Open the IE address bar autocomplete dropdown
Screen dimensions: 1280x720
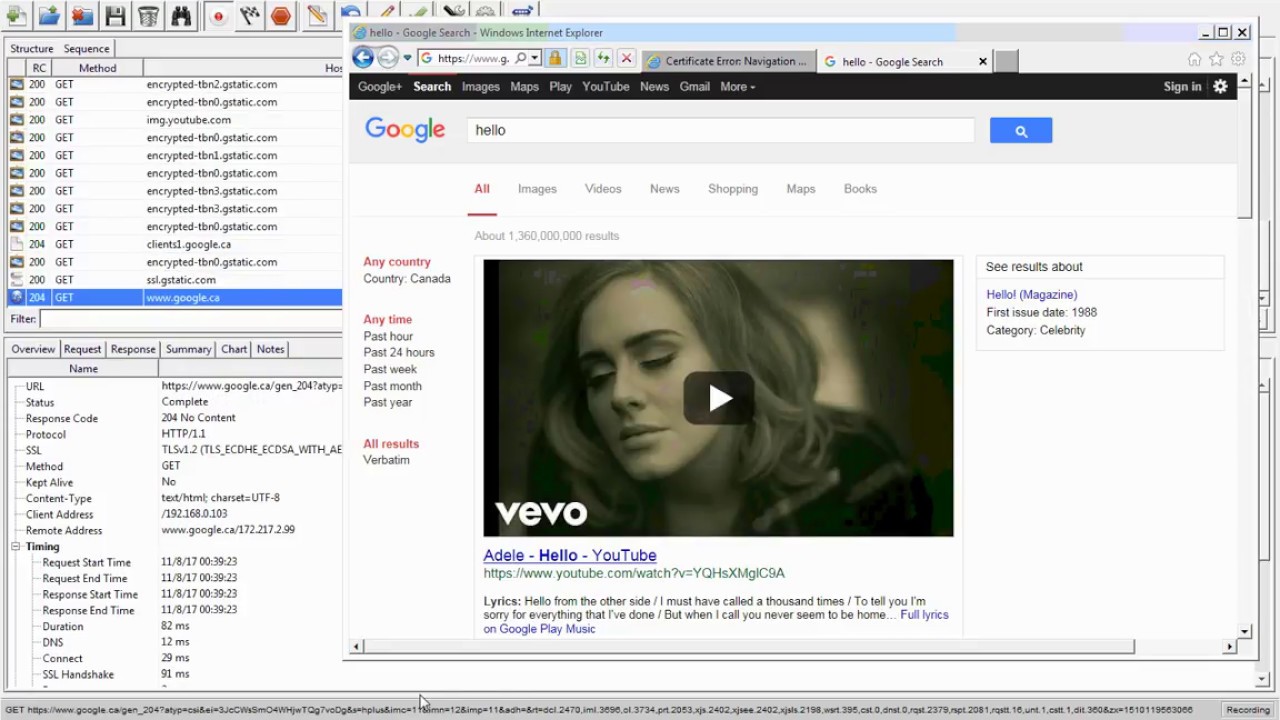coord(535,58)
